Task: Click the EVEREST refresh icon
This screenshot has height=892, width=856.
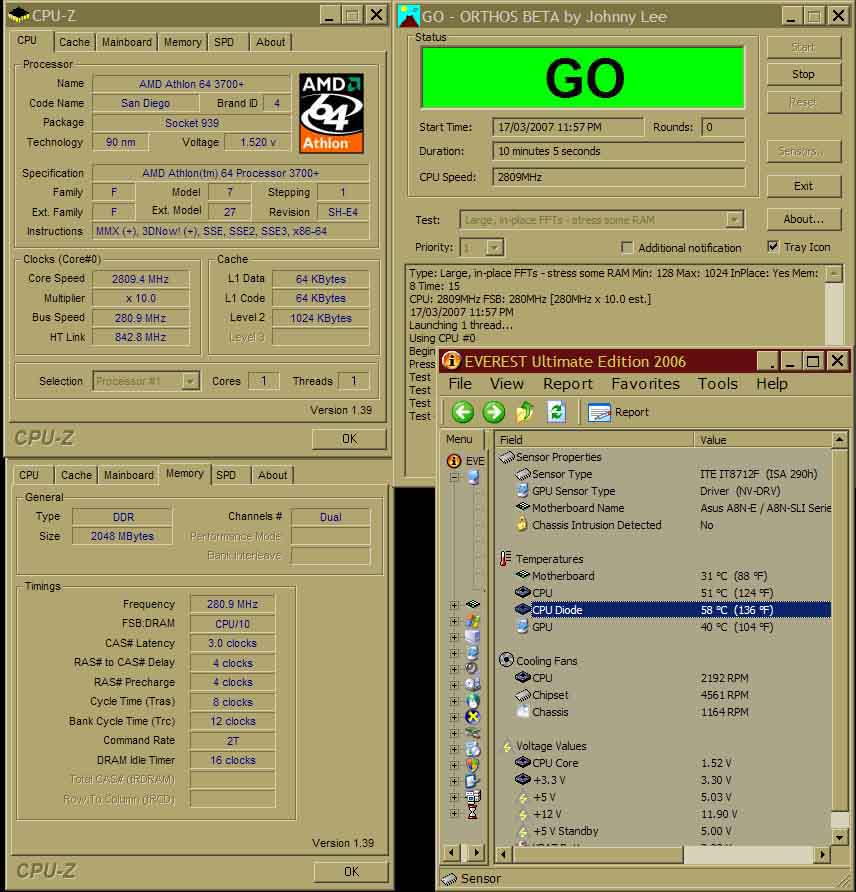Action: [556, 411]
